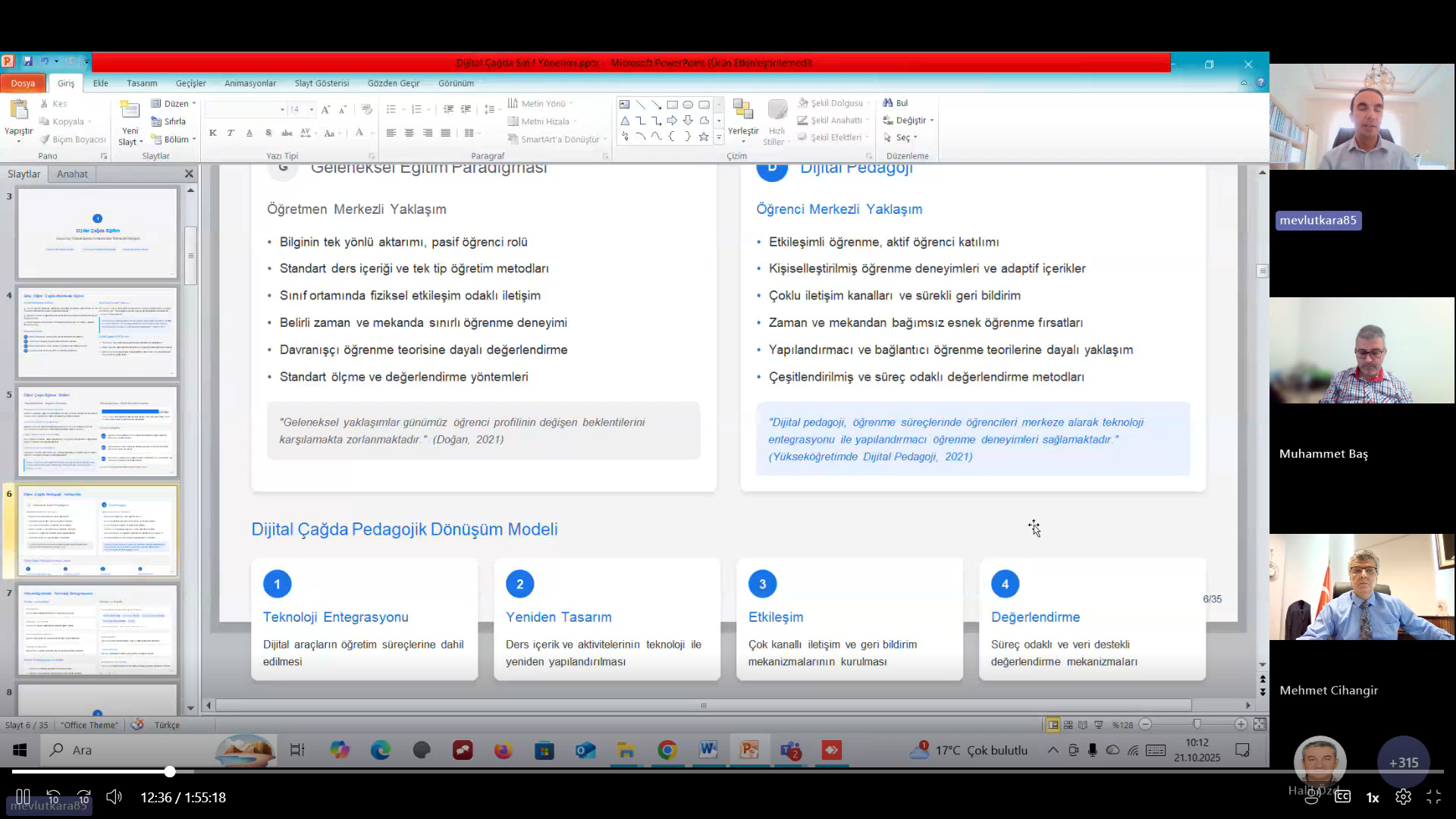Screen dimensions: 1456x819
Task: Center-align paragraph text
Action: point(409,133)
